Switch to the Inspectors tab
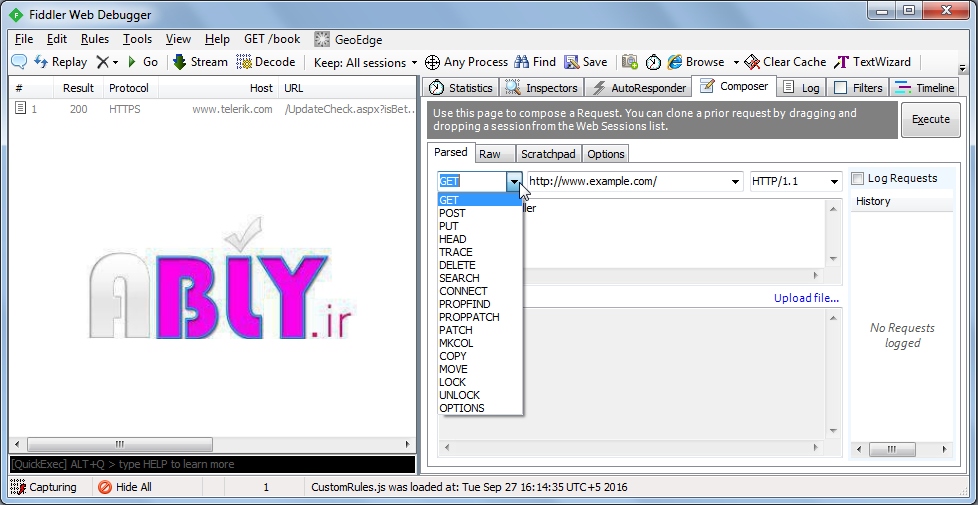The width and height of the screenshot is (978, 505). [x=543, y=88]
